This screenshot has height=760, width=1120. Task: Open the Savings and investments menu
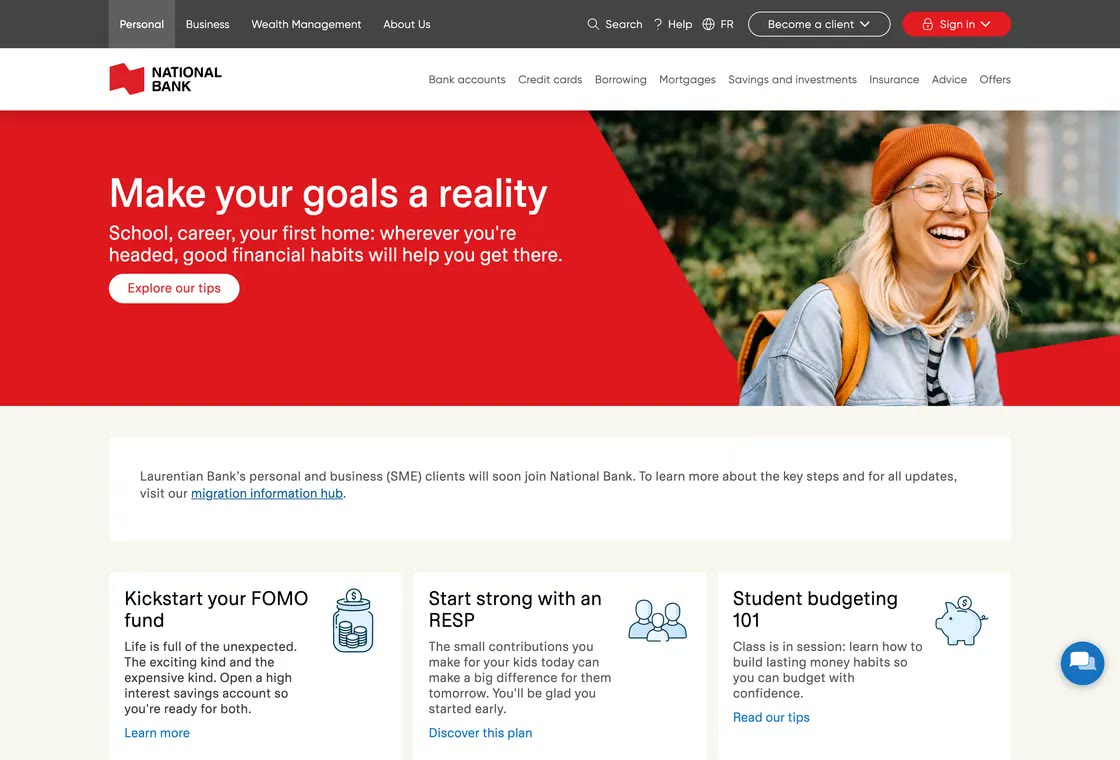tap(792, 79)
